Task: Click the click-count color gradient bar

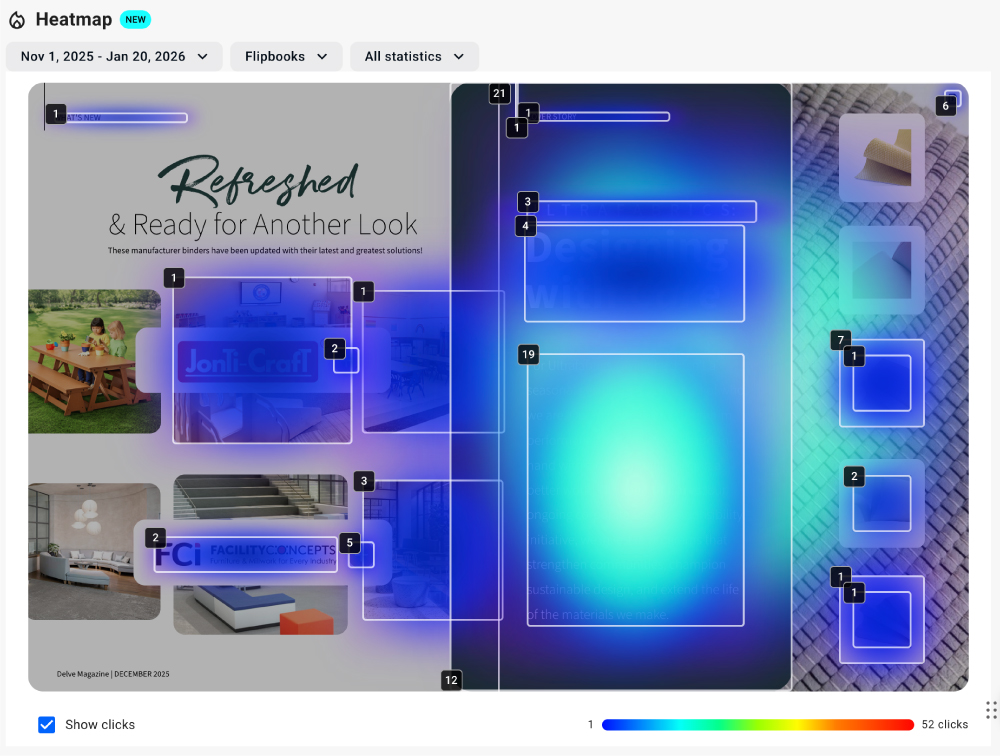Action: pos(757,725)
